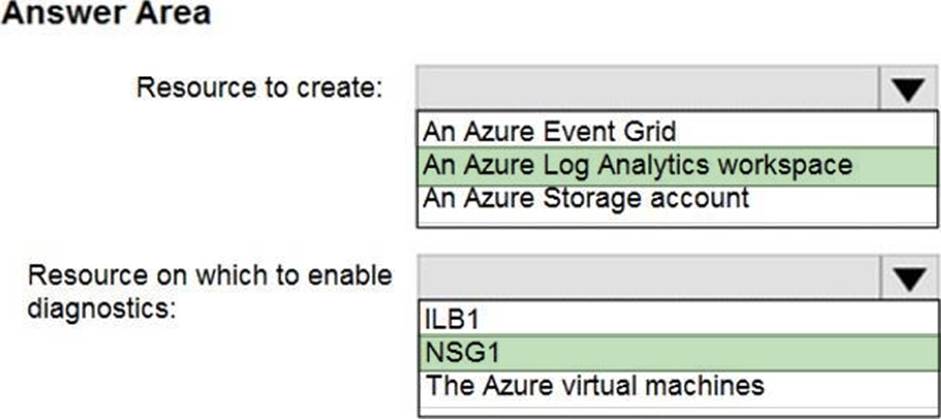Click the Resource on which to enable label

pos(210,275)
